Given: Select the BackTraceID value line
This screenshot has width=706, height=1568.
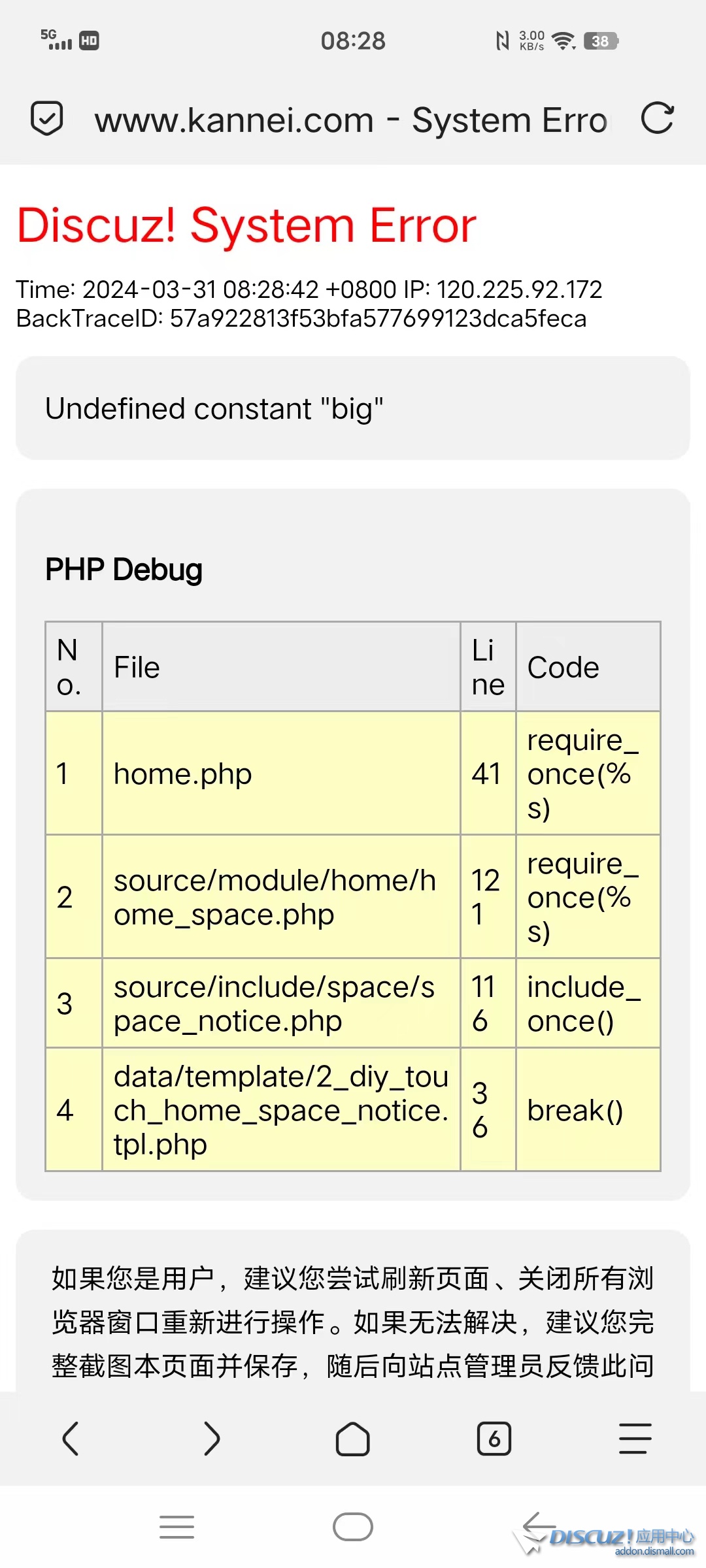Looking at the screenshot, I should [301, 318].
